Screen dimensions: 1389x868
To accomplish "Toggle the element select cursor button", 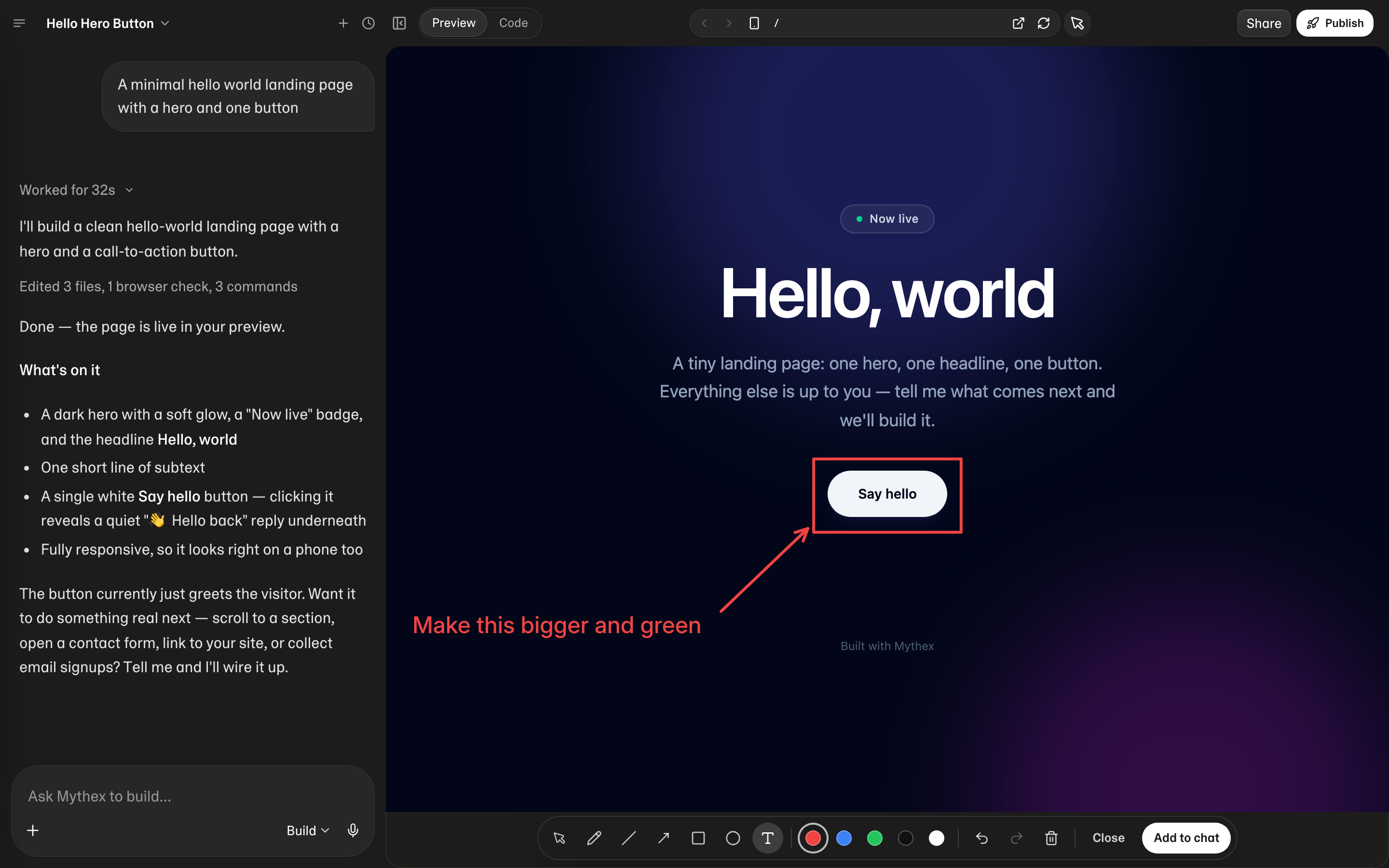I will (x=1077, y=23).
